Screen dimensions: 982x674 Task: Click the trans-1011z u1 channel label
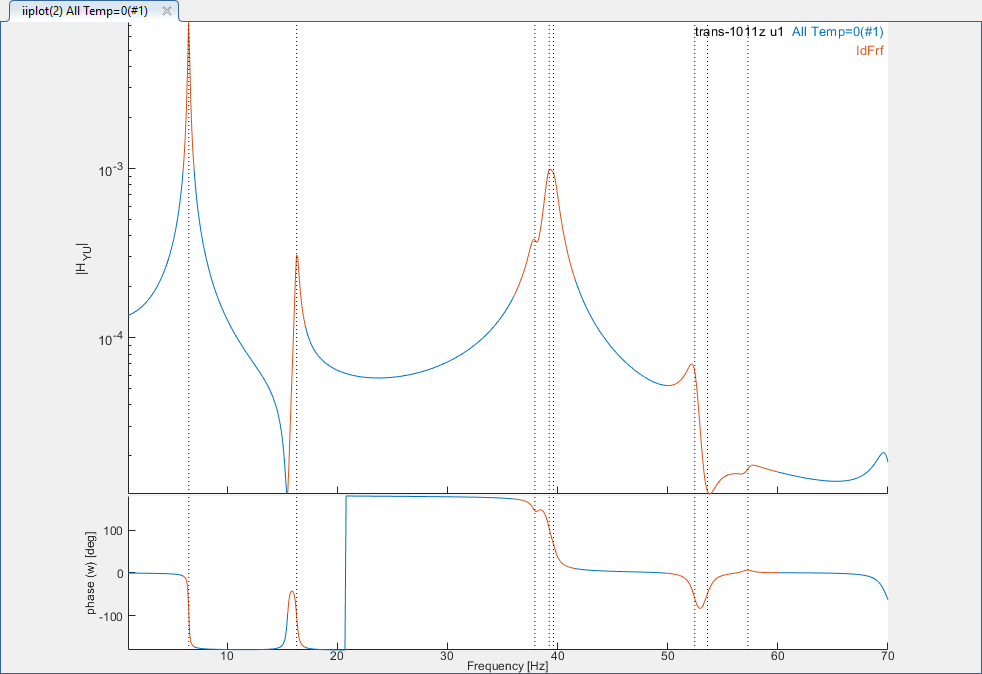pyautogui.click(x=738, y=32)
